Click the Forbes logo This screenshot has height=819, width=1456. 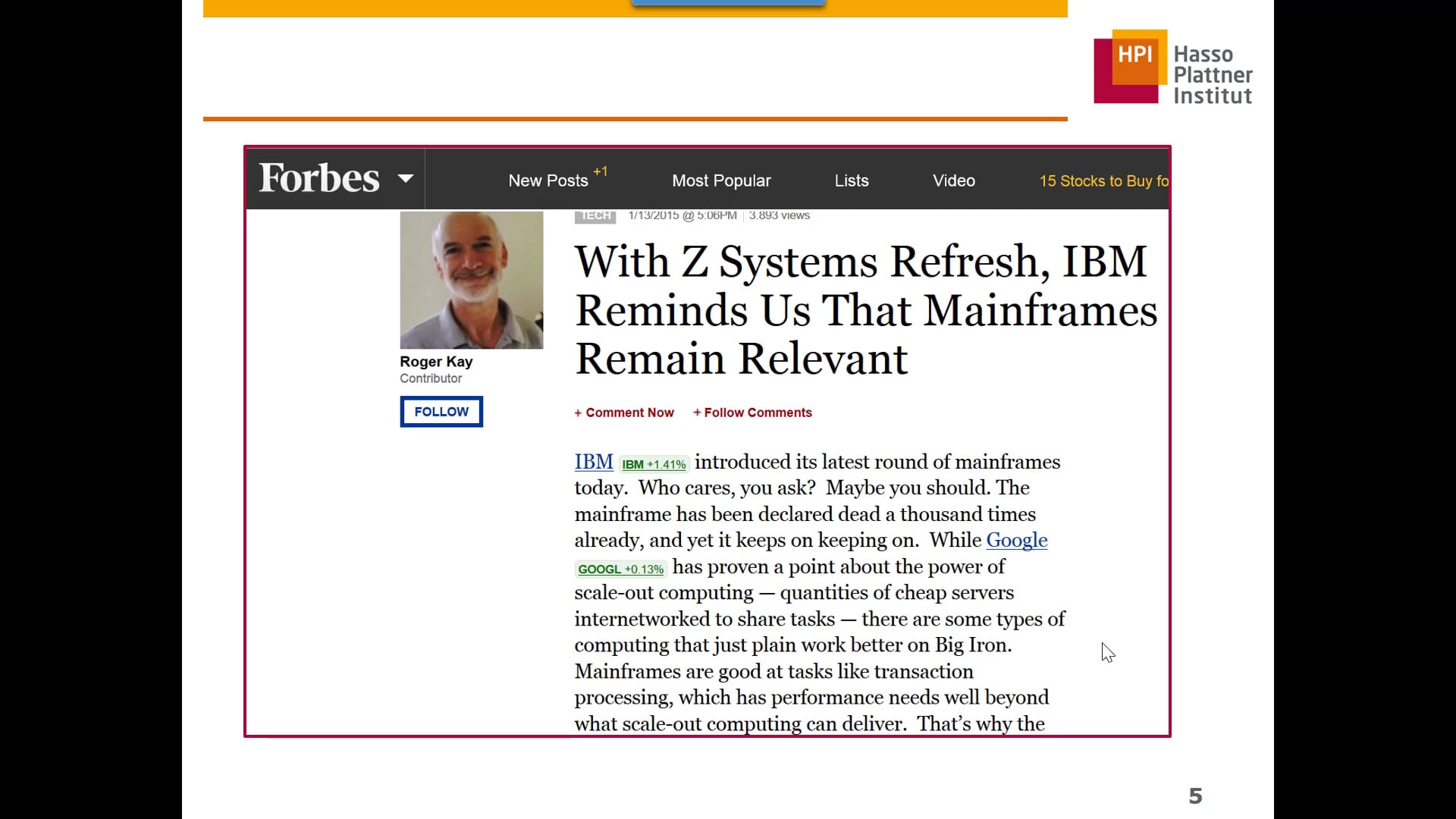(318, 178)
